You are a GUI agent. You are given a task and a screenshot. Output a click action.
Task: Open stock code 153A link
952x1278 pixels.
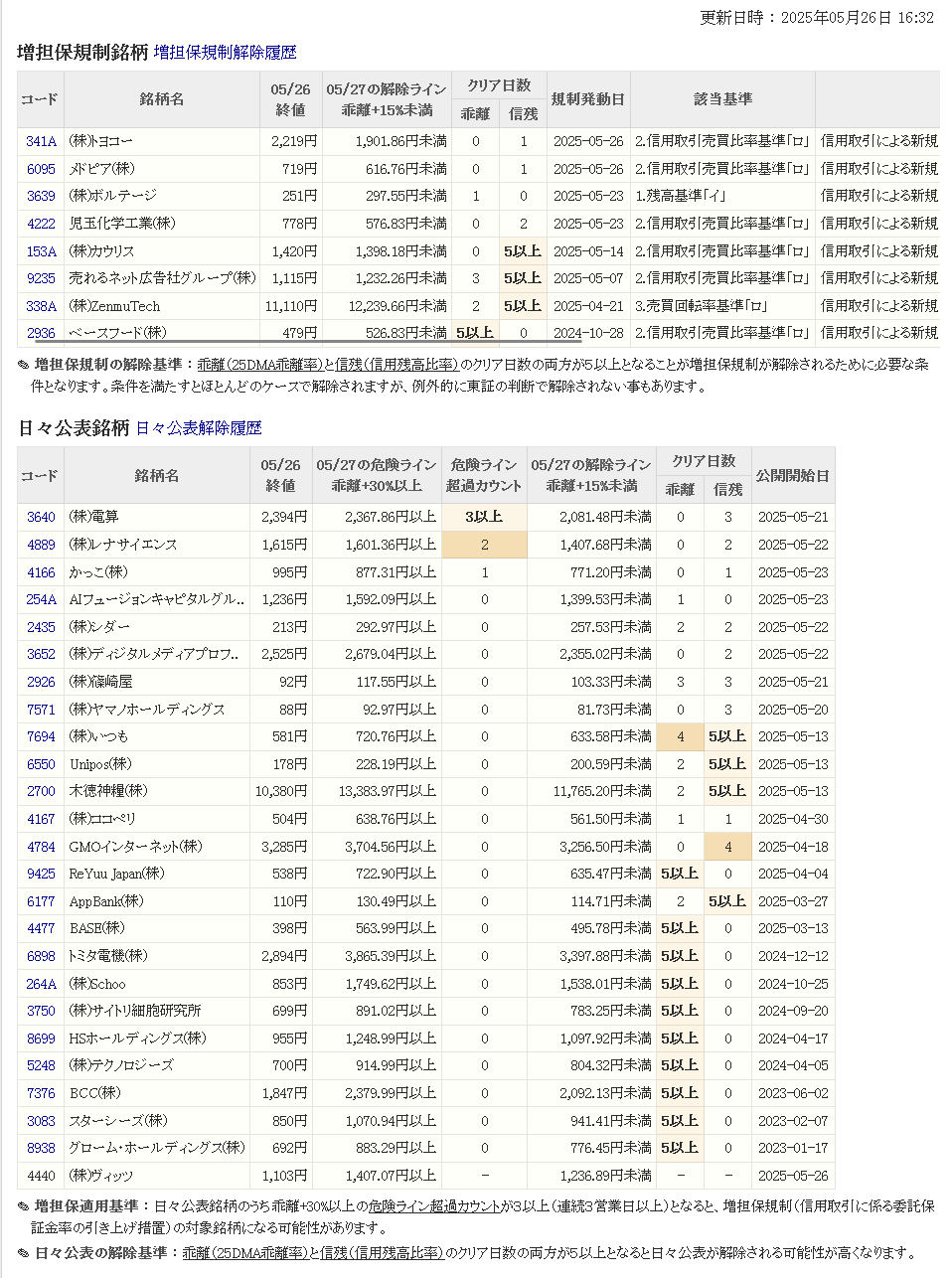(41, 251)
